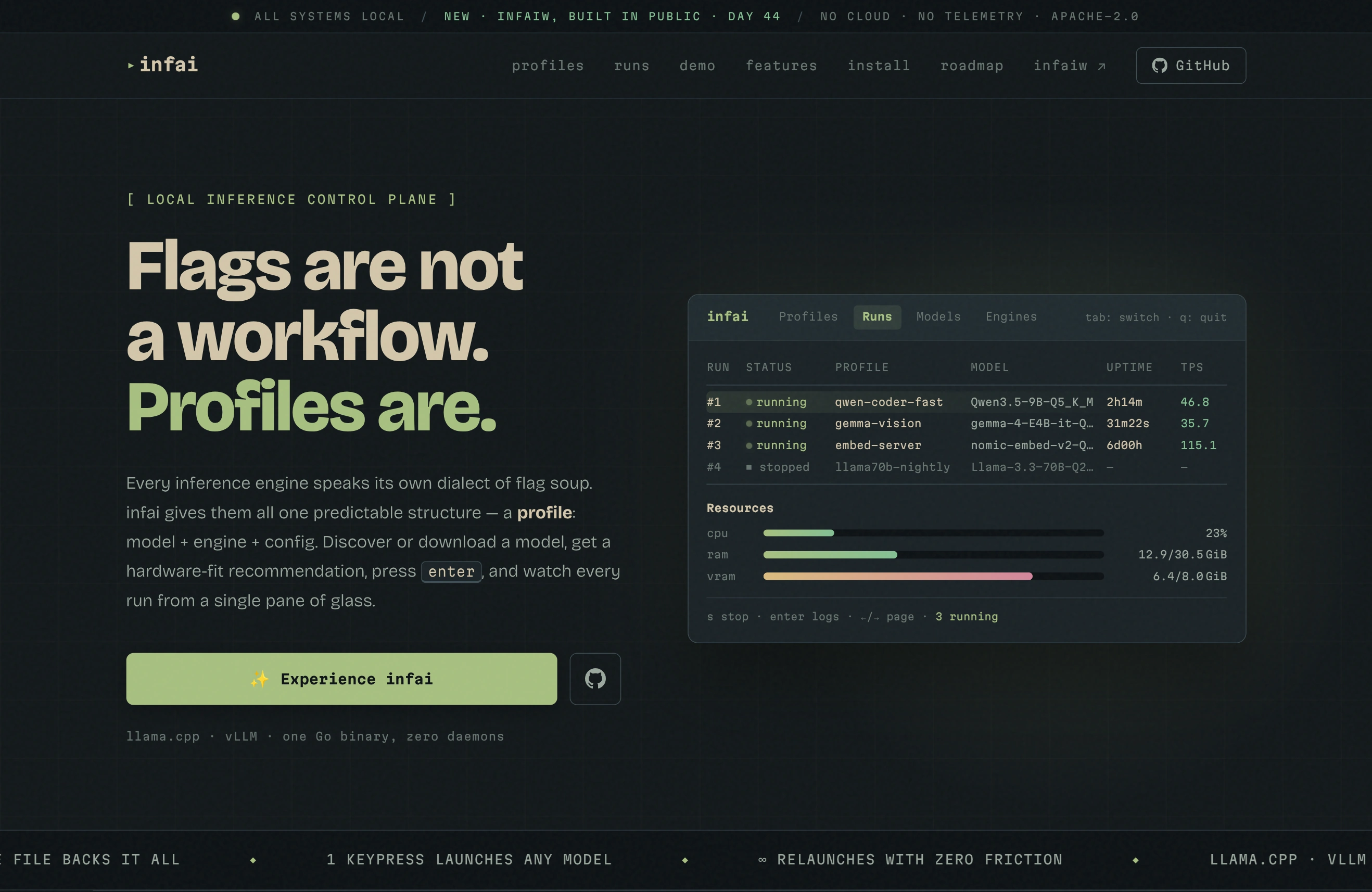Screen dimensions: 1372x892
Task: Select run #1 qwen-coder-fast row
Action: coord(966,402)
